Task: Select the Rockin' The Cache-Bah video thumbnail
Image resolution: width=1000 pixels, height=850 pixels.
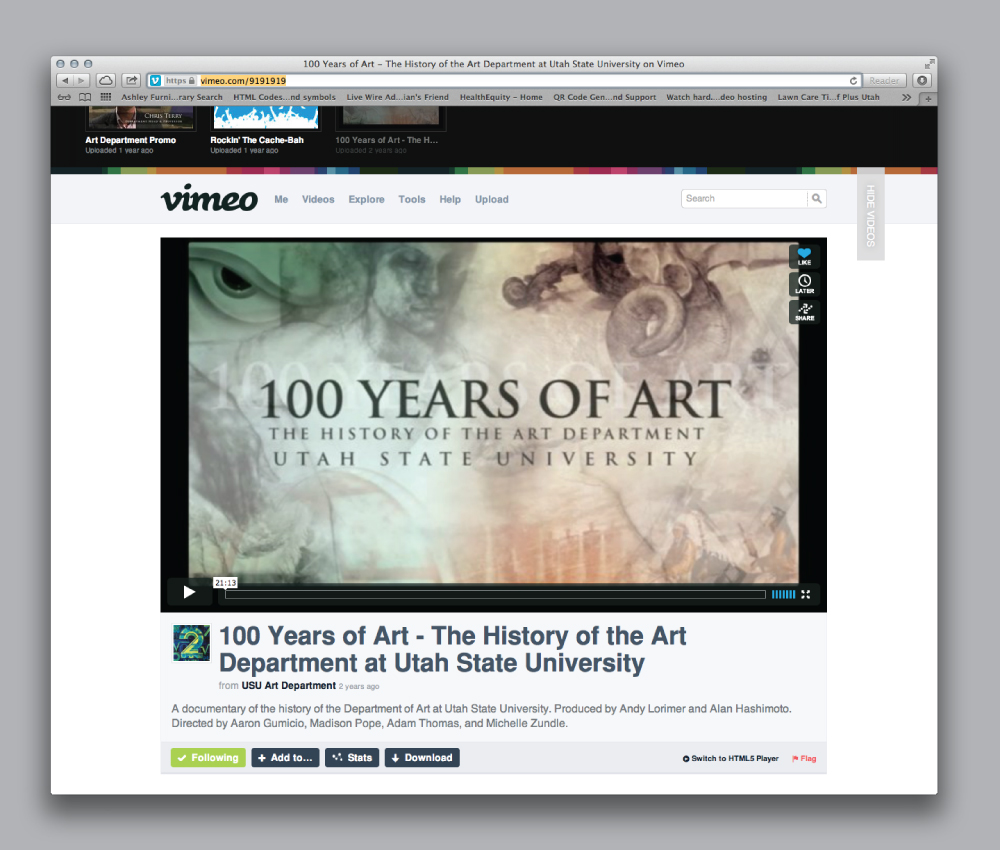Action: 266,117
